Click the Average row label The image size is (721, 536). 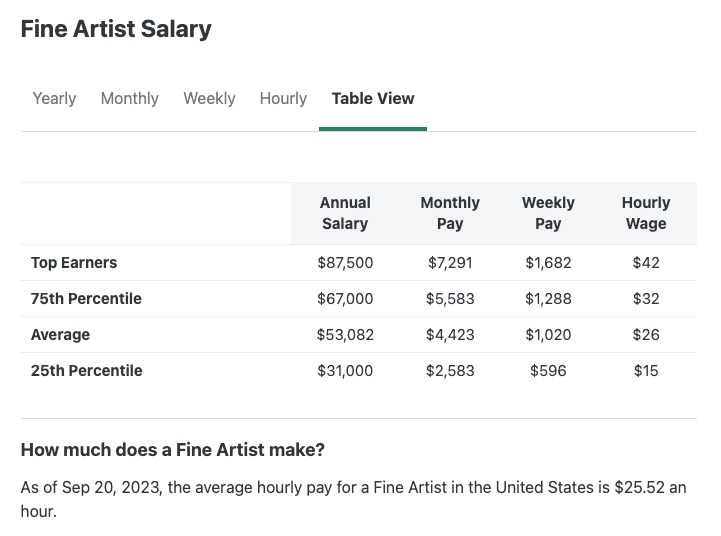[60, 335]
